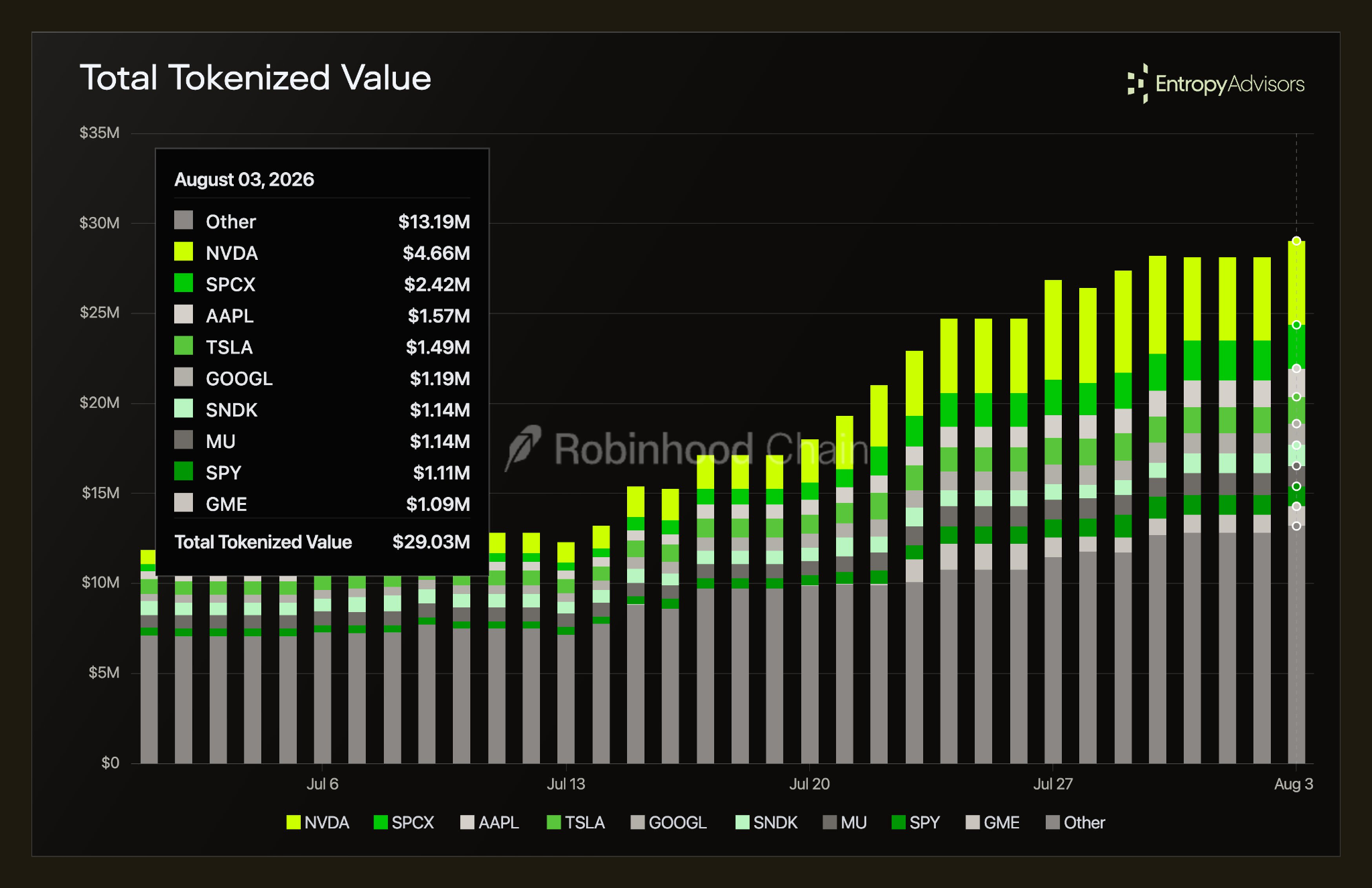Click the NVDA swatch in the bottom legend
1372x888 pixels.
point(293,822)
